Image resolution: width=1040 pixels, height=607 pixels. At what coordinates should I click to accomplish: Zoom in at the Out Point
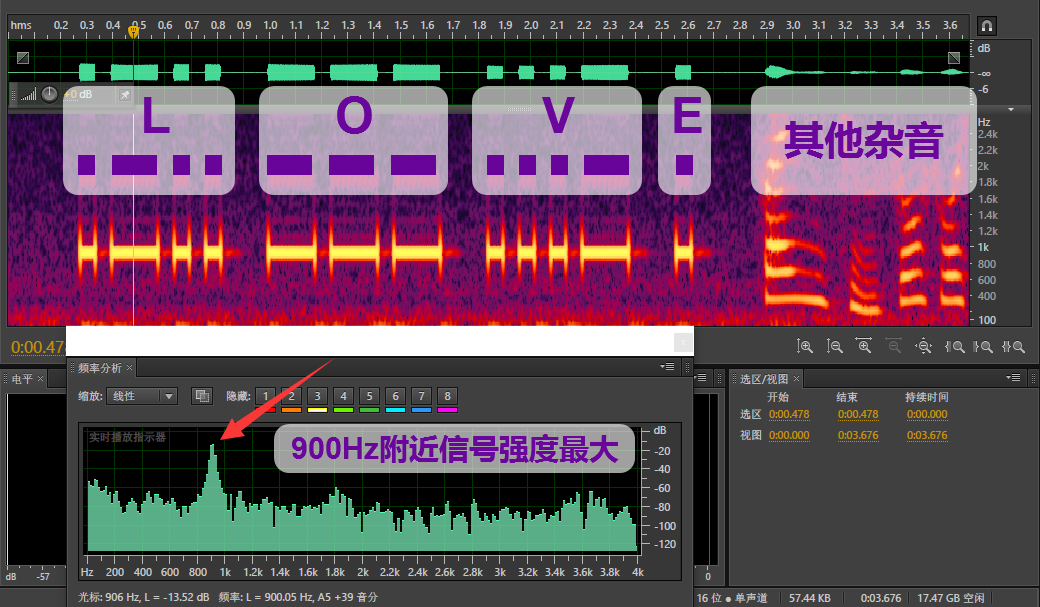pos(985,346)
